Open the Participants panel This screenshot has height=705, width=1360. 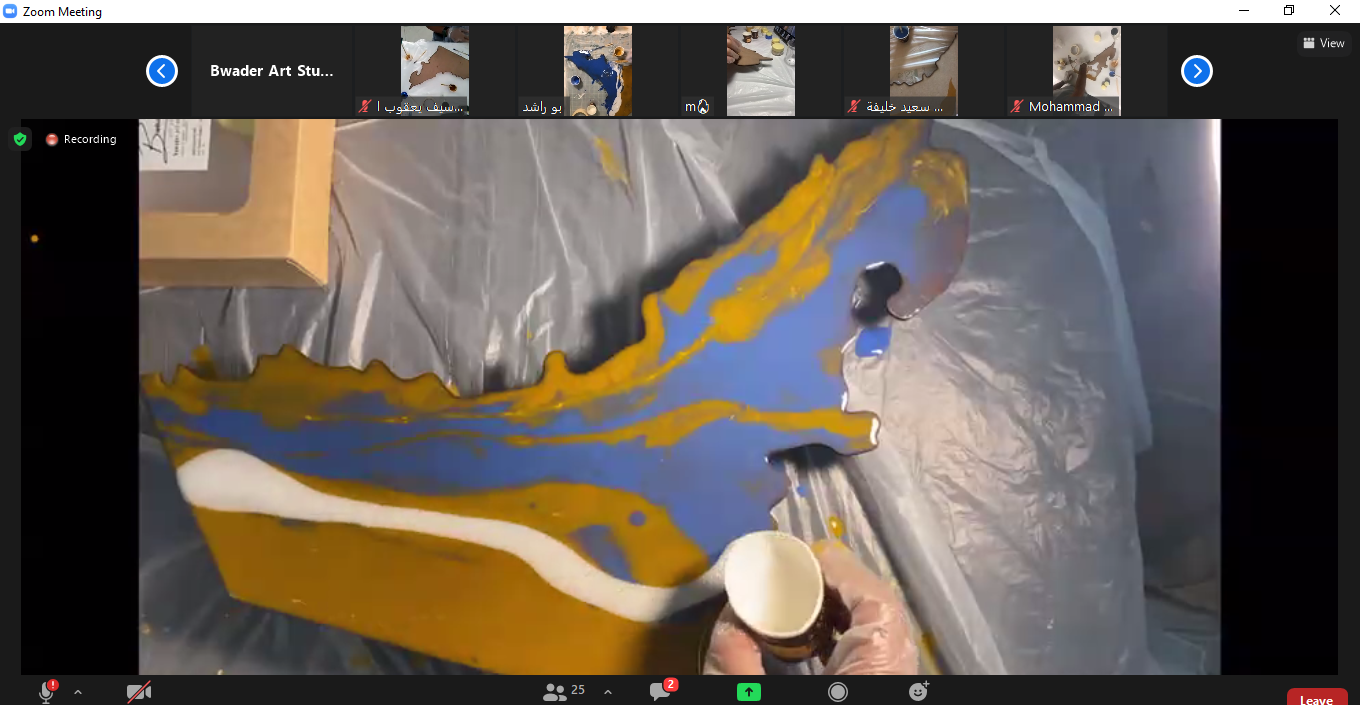pos(564,691)
